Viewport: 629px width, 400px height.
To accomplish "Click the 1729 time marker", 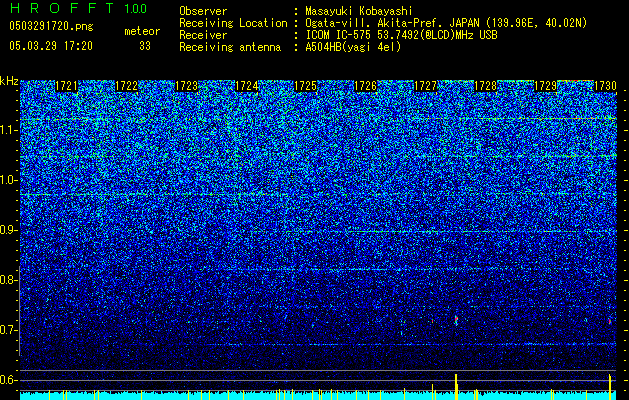I will tap(546, 86).
